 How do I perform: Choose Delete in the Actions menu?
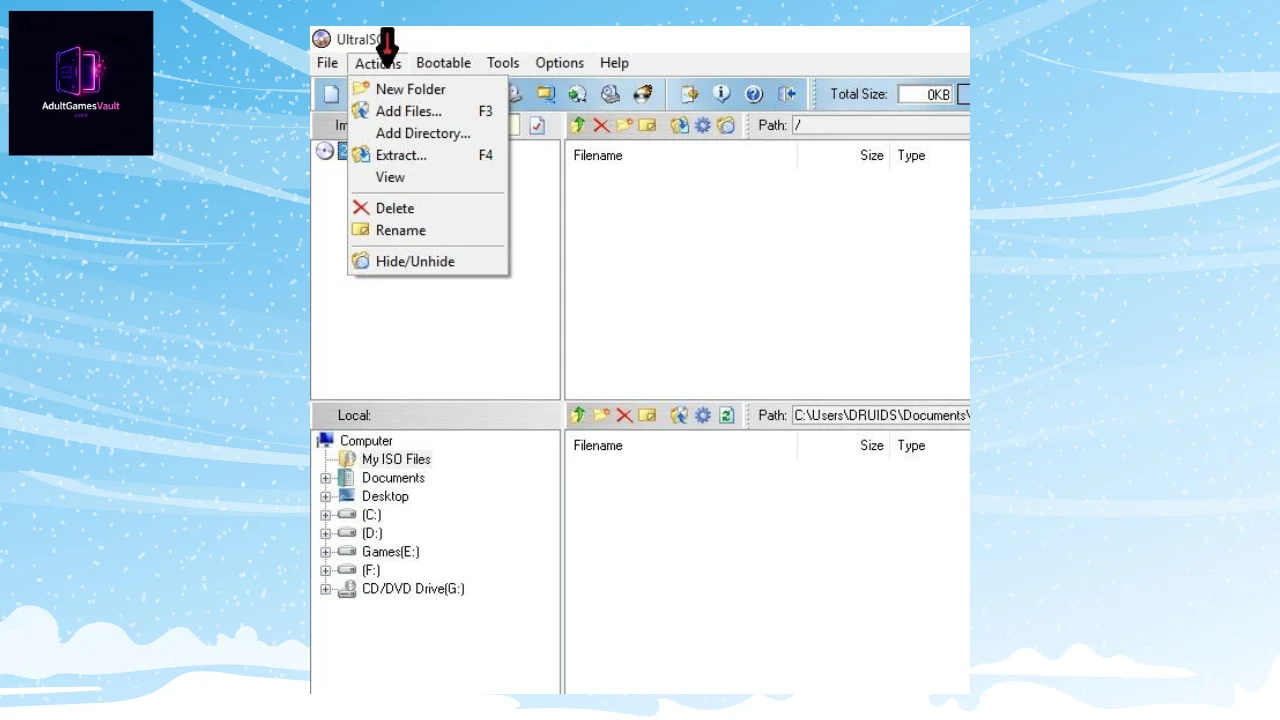[x=428, y=208]
